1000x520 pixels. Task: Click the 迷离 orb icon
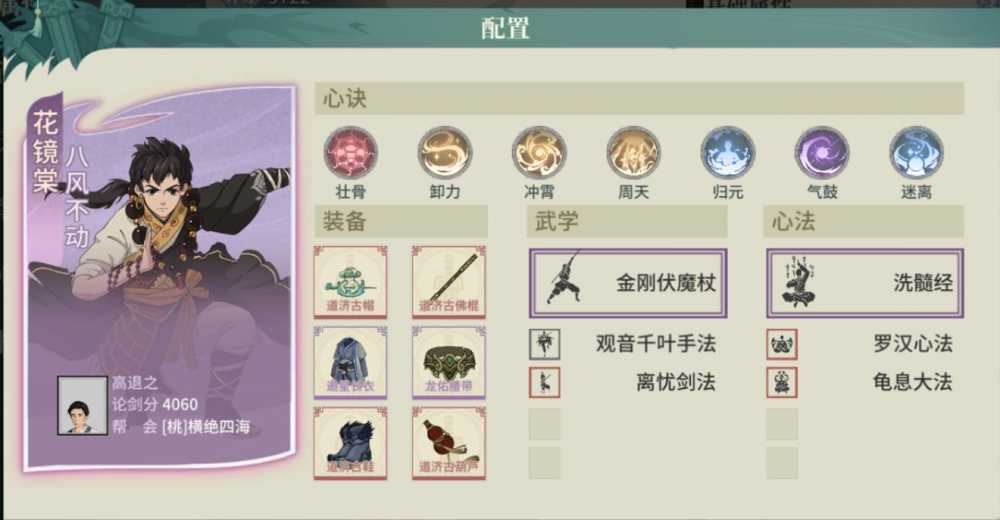point(916,153)
